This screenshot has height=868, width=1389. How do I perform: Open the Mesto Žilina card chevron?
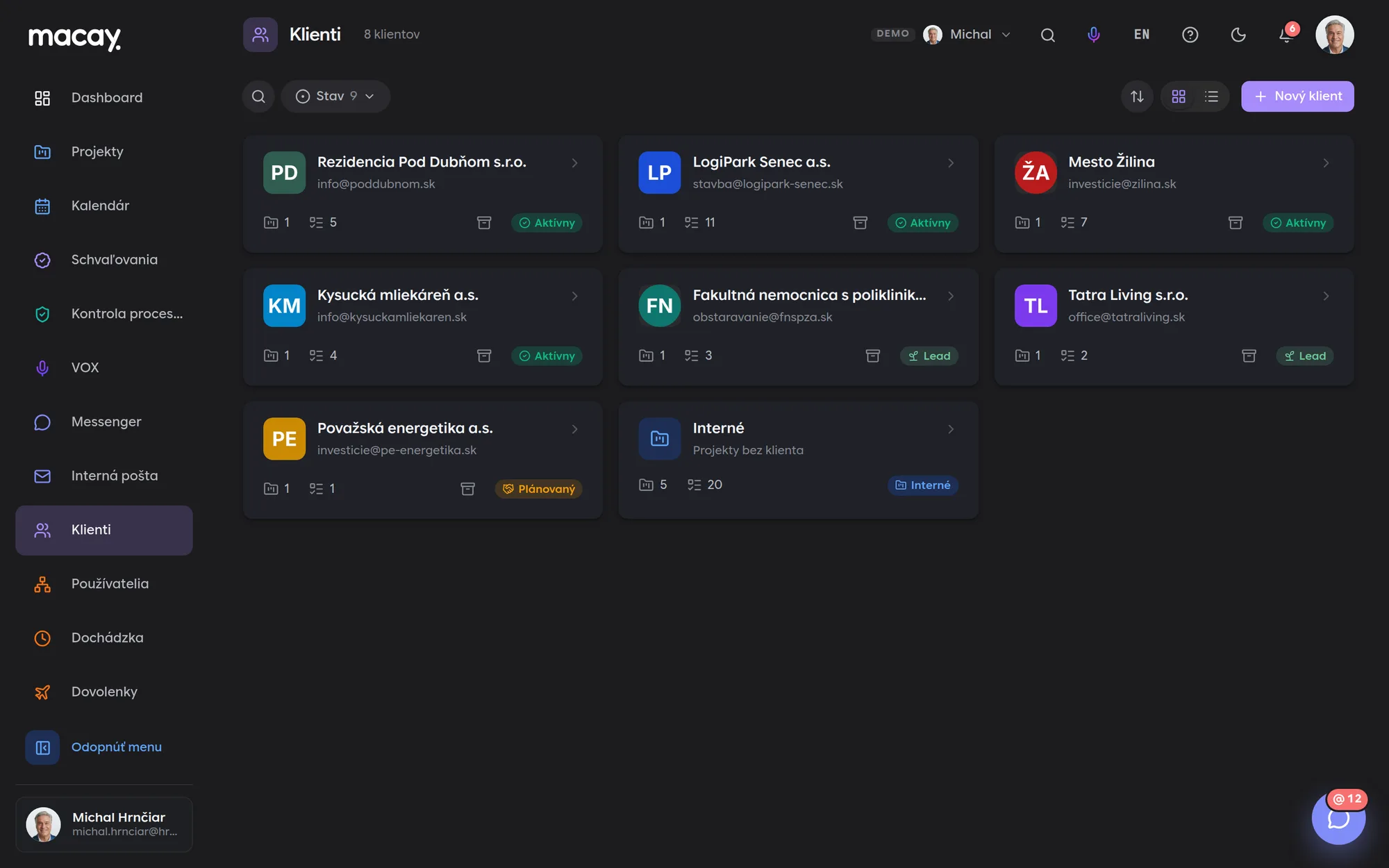click(x=1326, y=163)
